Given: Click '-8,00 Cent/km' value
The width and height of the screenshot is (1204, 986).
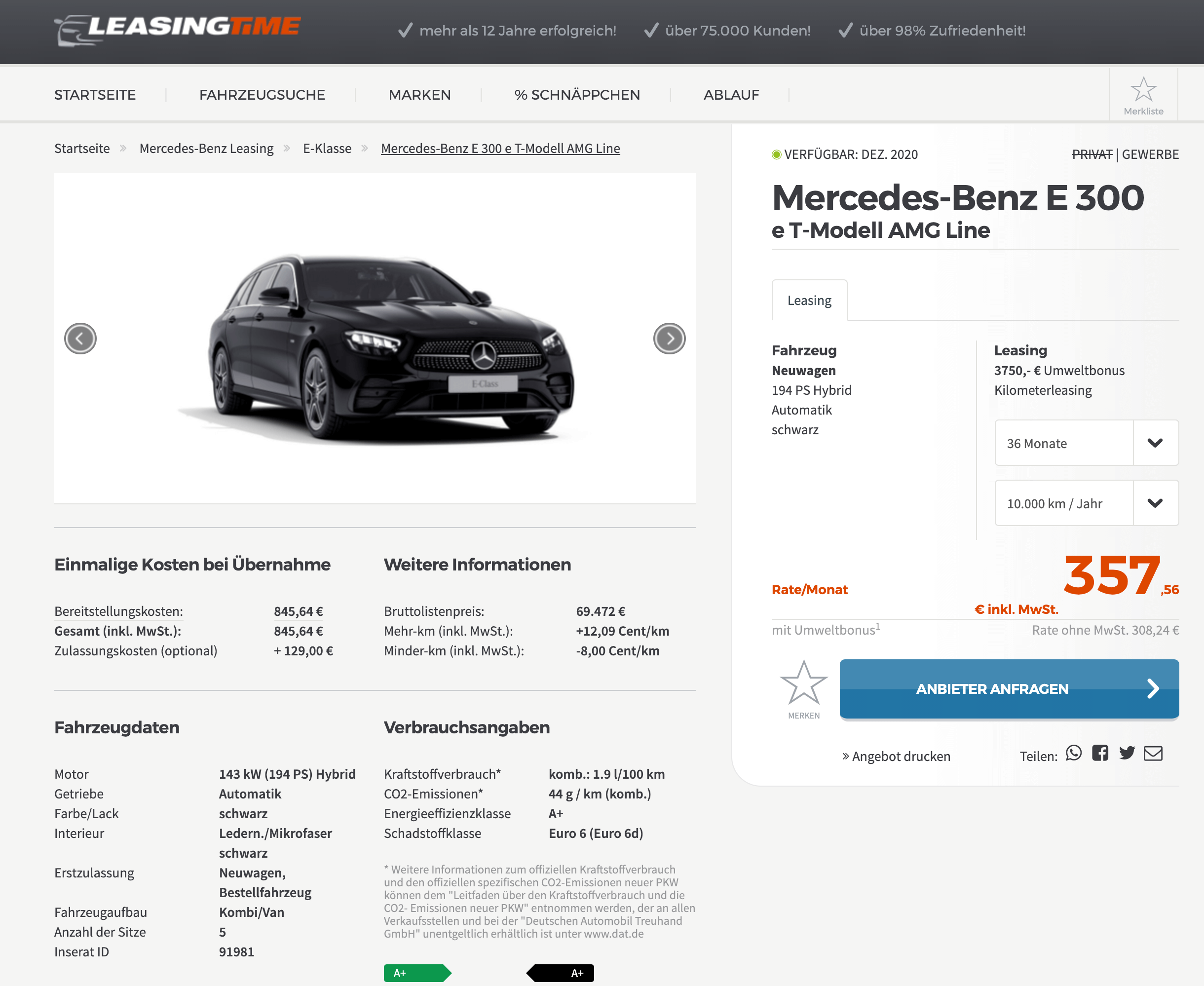Looking at the screenshot, I should tap(618, 651).
